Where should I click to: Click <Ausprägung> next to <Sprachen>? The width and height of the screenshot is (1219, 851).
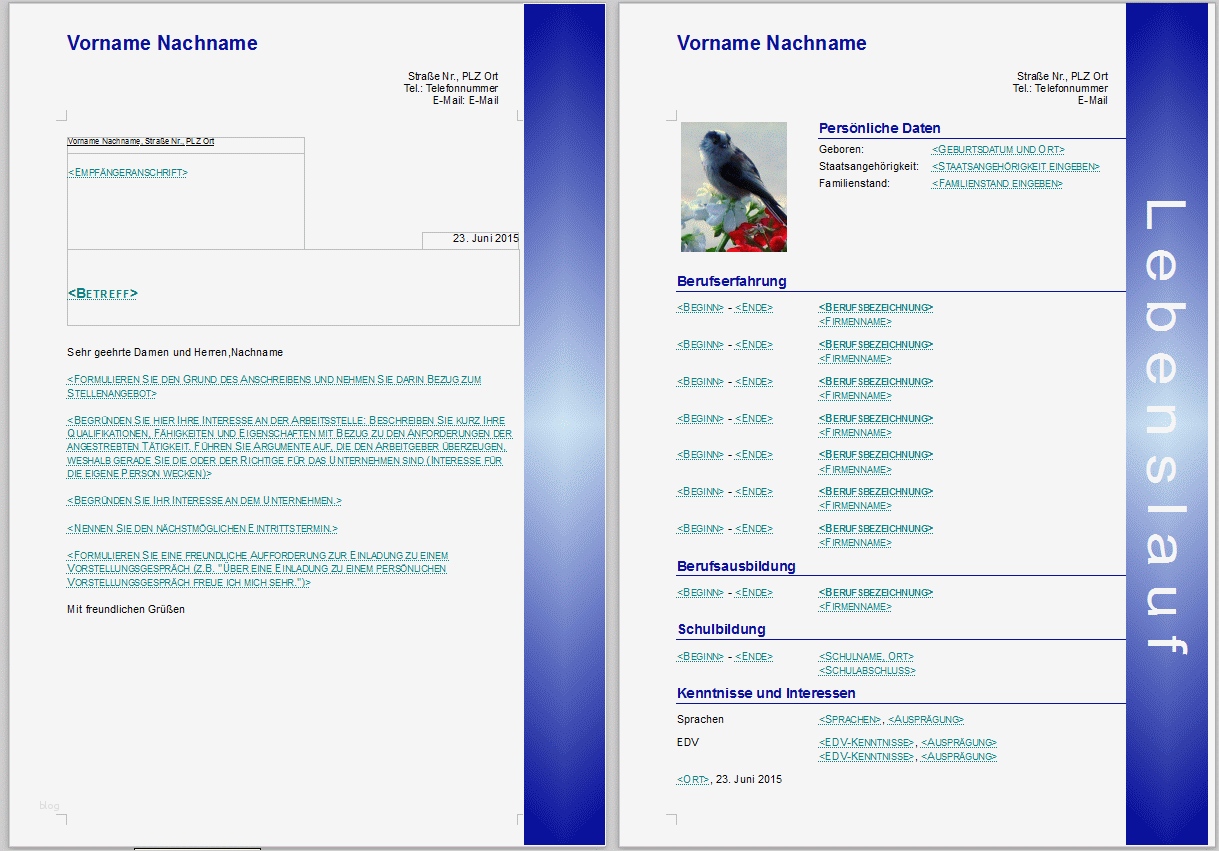coord(926,719)
